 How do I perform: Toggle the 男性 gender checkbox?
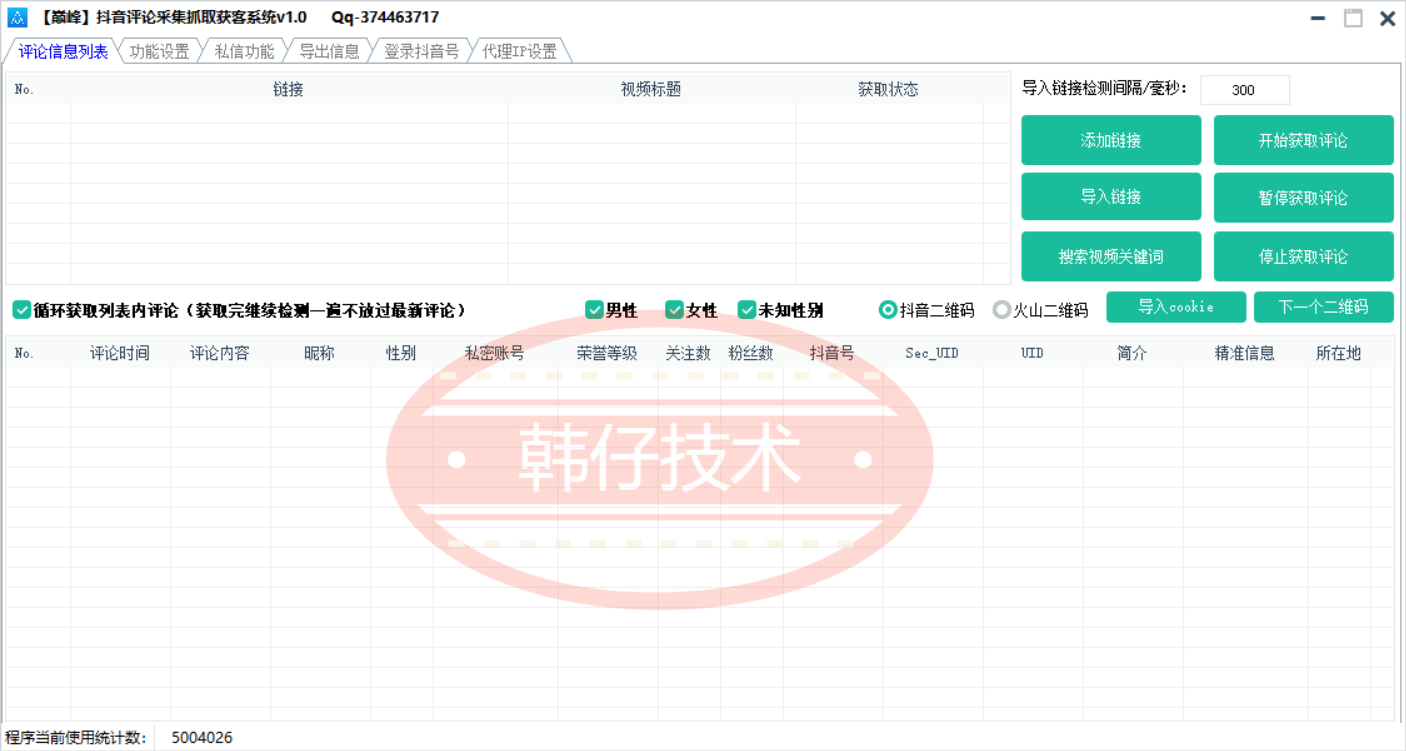[594, 310]
